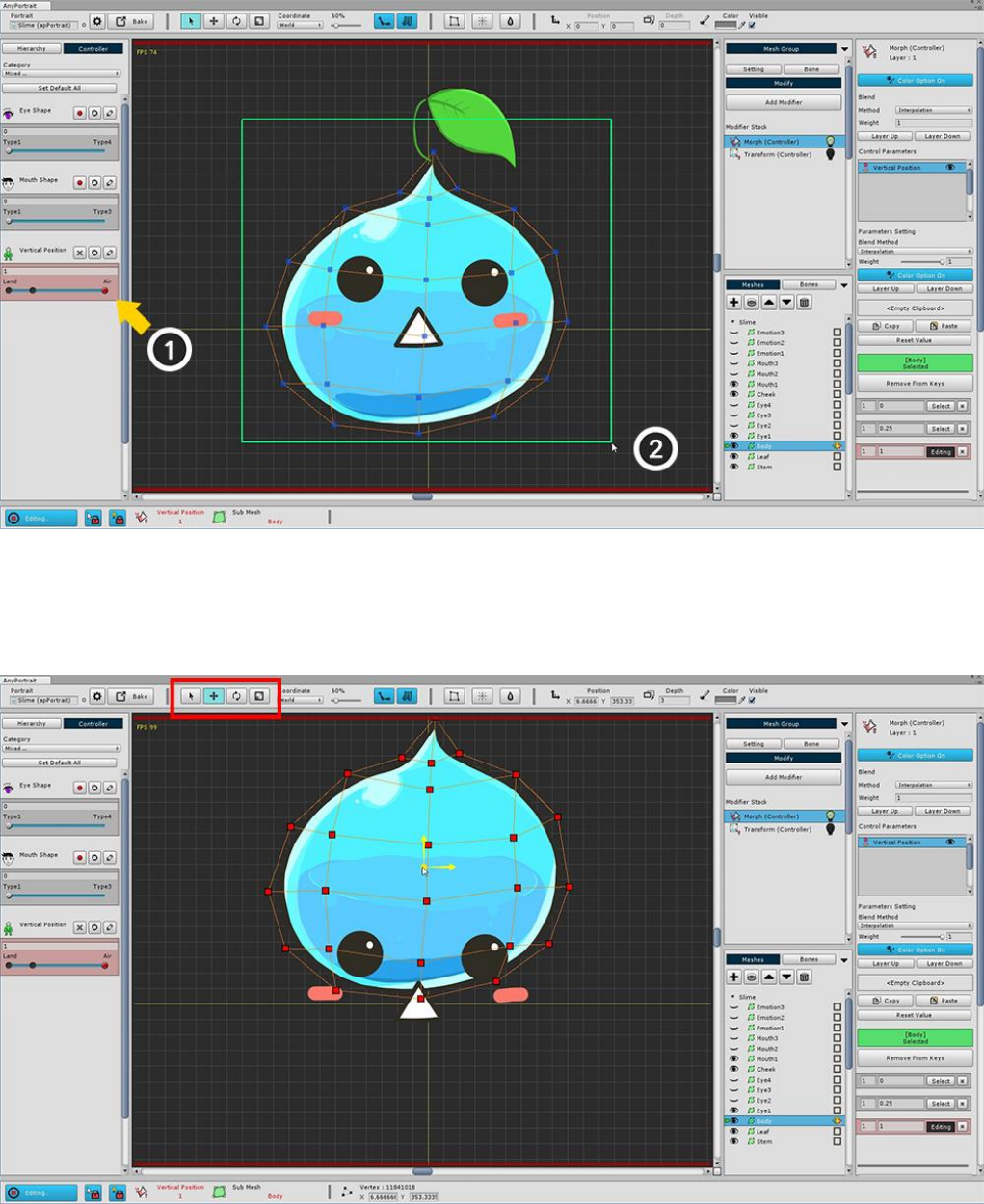
Task: Click the plus add-mesh icon in top screenshot
Action: pos(734,303)
